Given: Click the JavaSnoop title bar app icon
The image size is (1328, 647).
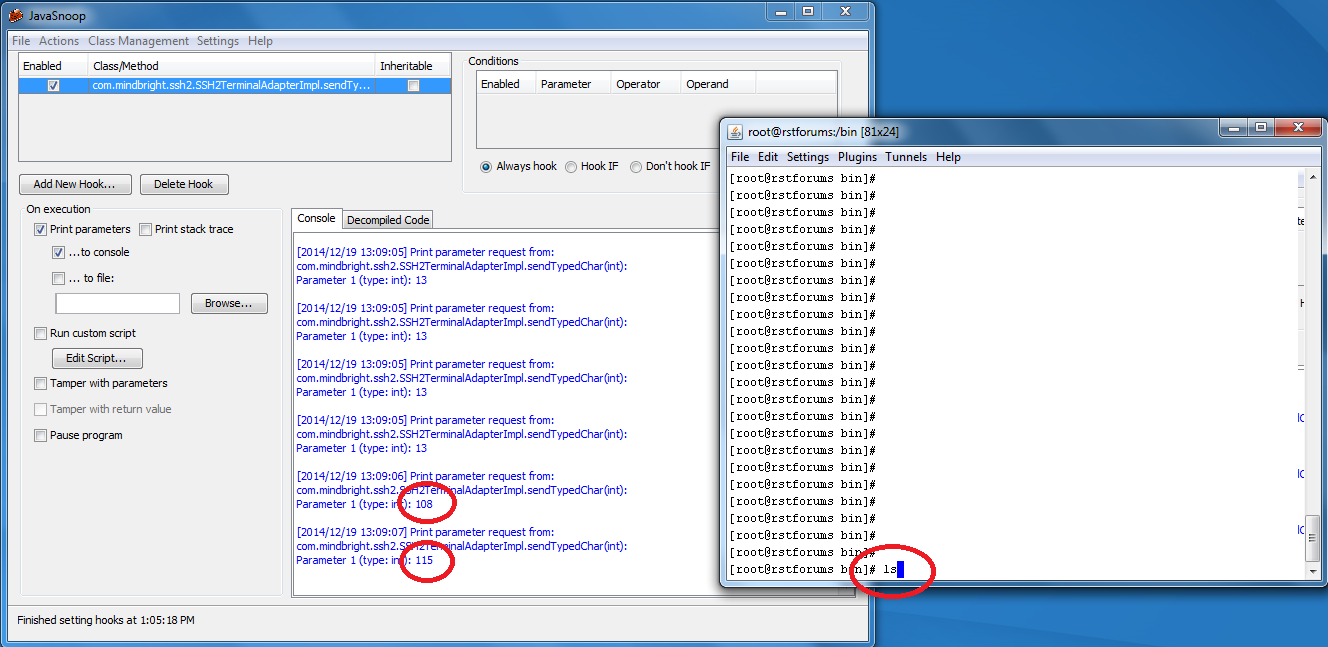Looking at the screenshot, I should (x=16, y=14).
